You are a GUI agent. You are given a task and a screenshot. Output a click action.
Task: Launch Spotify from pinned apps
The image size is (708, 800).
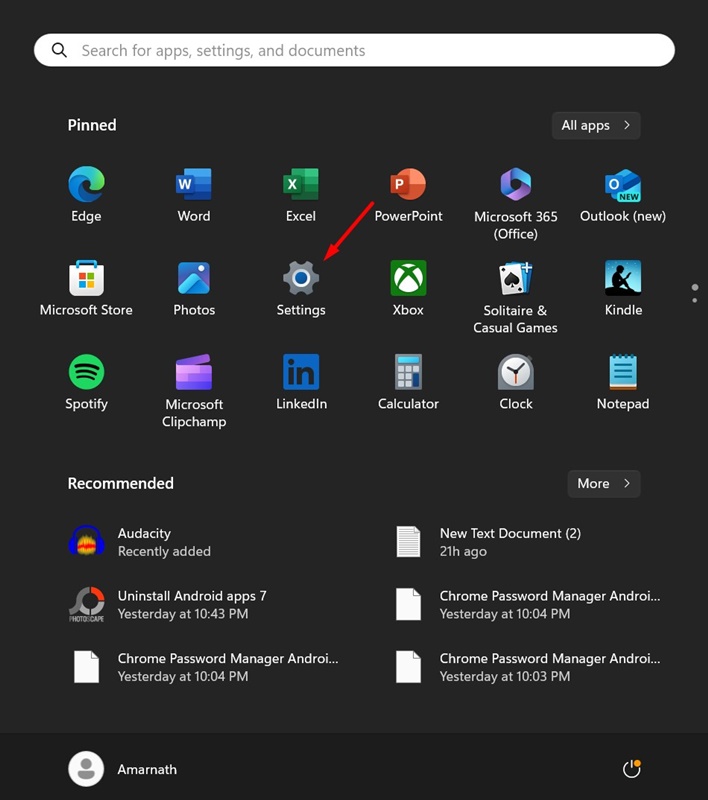pyautogui.click(x=86, y=372)
